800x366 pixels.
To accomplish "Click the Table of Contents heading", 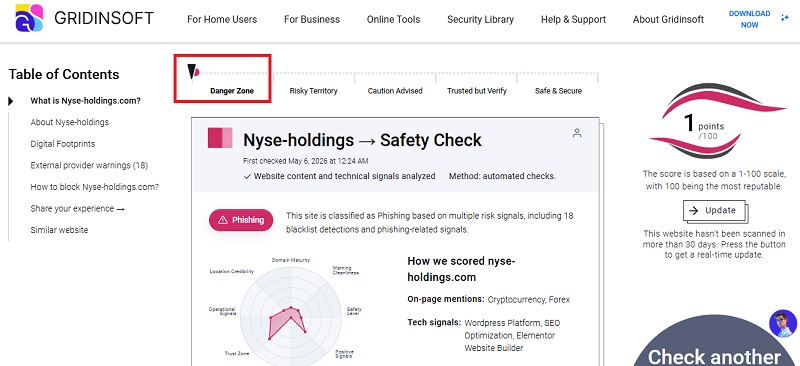I will coord(64,75).
